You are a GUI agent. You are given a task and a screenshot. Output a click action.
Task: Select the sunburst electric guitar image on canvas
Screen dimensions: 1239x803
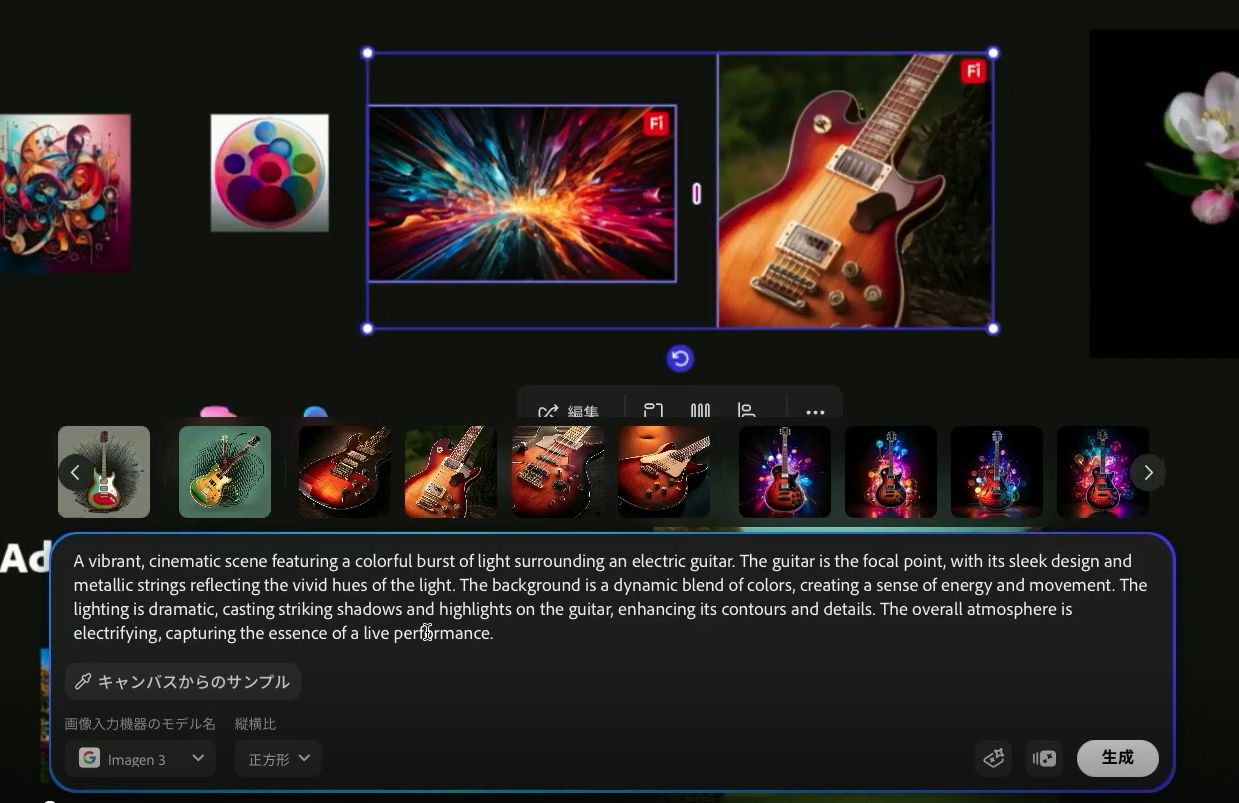[x=855, y=190]
